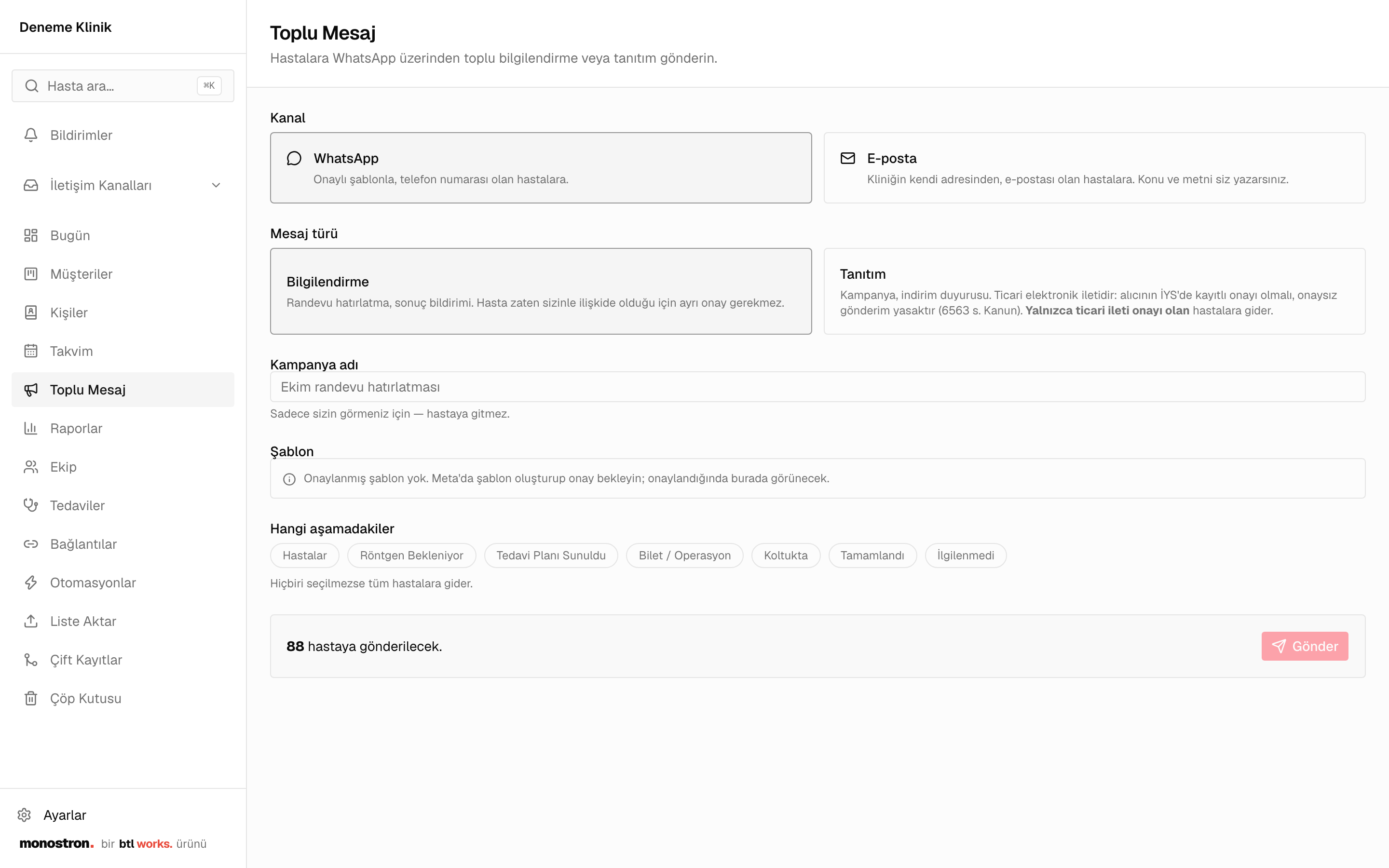The width and height of the screenshot is (1389, 868).
Task: Open Müşteriler in the sidebar
Action: coord(123,274)
